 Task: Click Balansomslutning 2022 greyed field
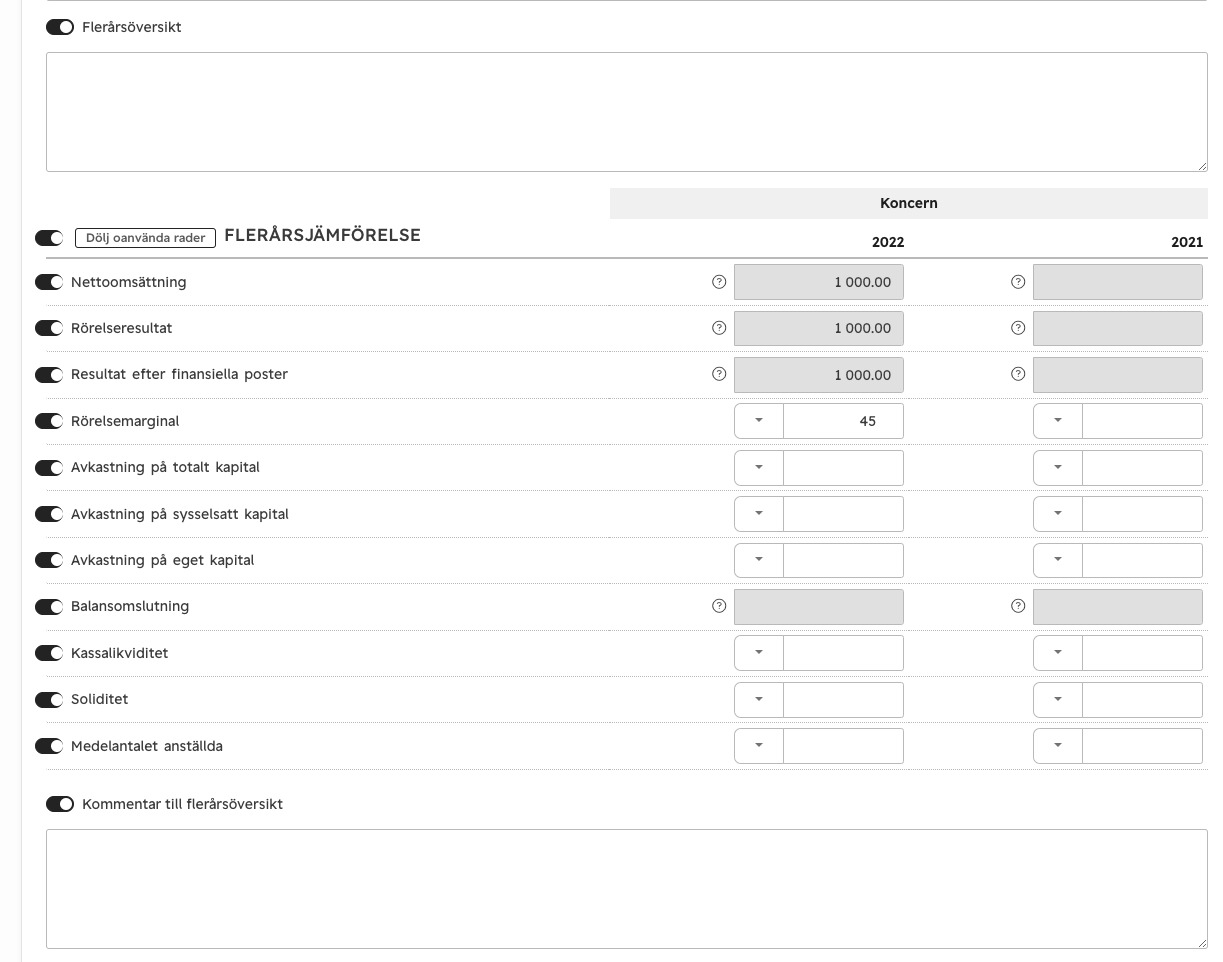pyautogui.click(x=819, y=606)
